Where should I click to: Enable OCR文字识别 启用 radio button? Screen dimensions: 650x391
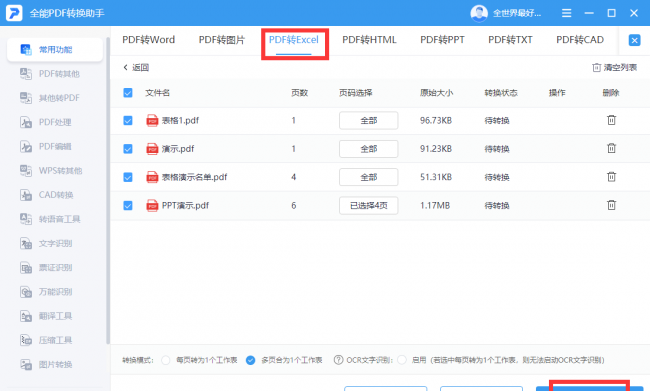402,360
